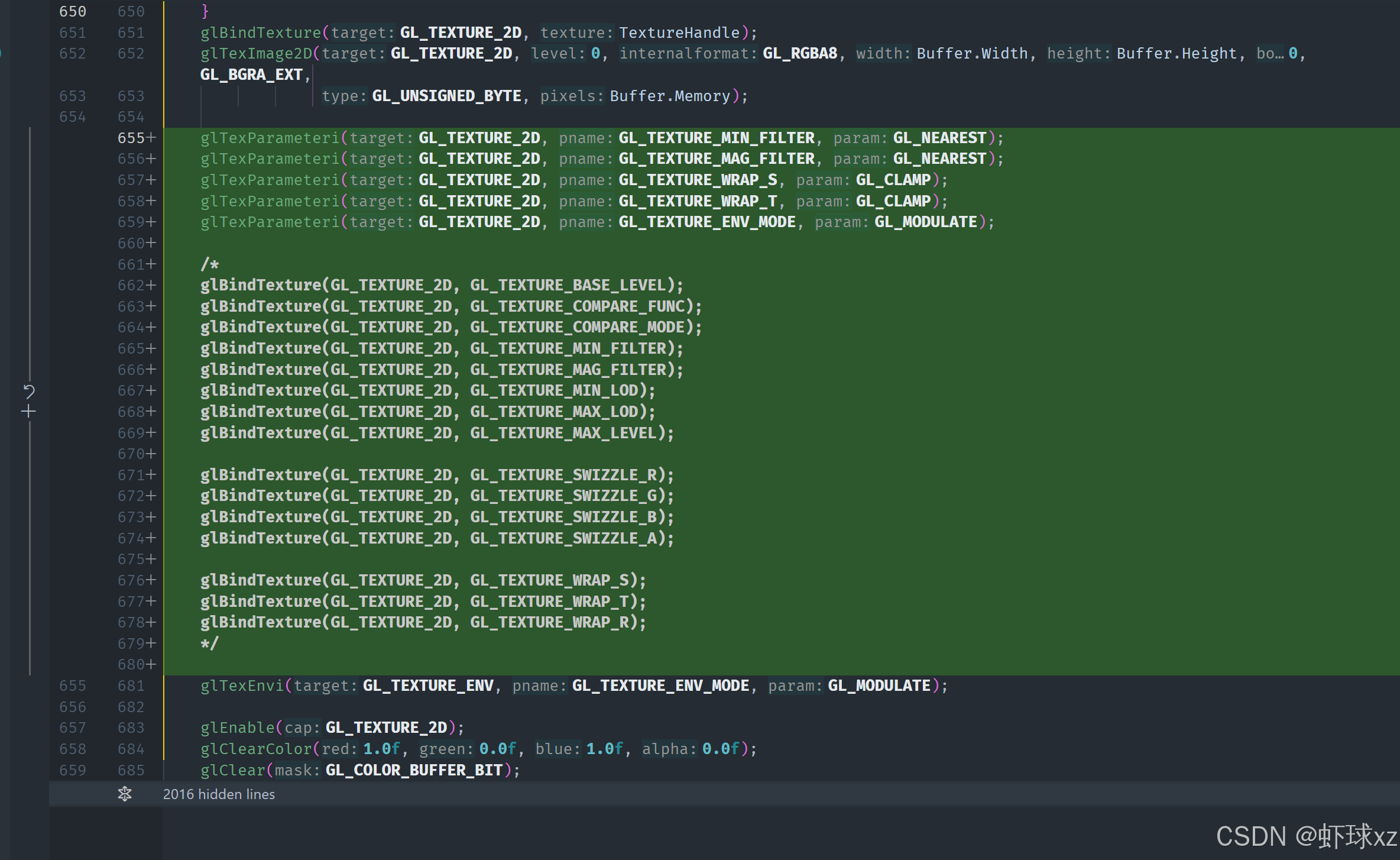Expand hidden lines with the unfold icon

124,794
